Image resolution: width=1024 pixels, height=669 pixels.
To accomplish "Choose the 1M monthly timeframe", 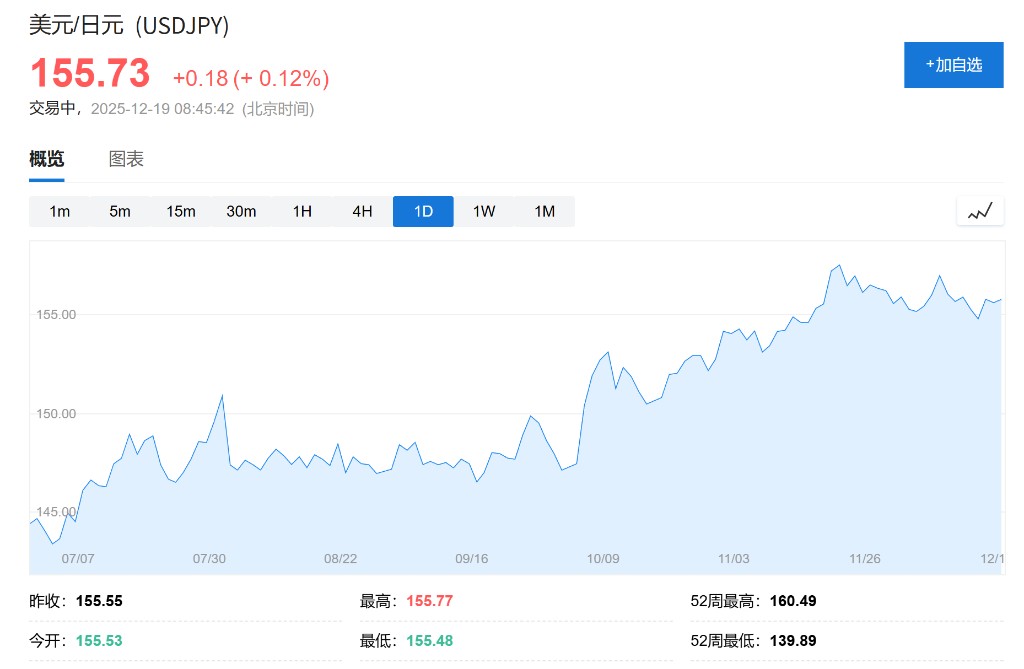I will pyautogui.click(x=544, y=211).
